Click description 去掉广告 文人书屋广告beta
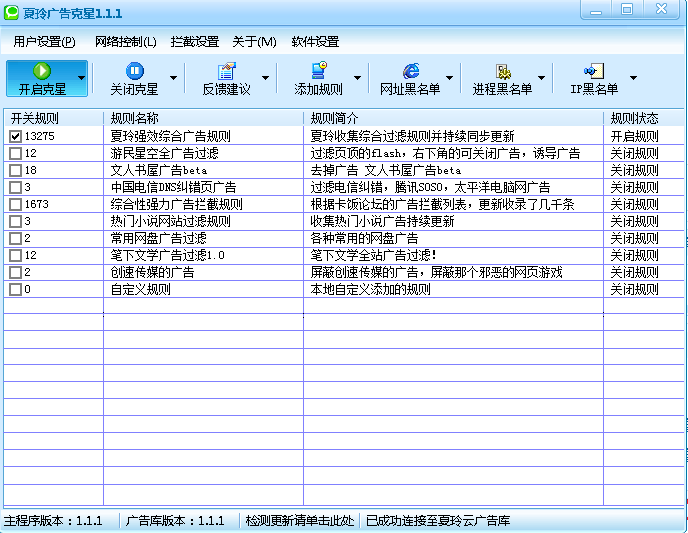The image size is (688, 533). tap(386, 171)
